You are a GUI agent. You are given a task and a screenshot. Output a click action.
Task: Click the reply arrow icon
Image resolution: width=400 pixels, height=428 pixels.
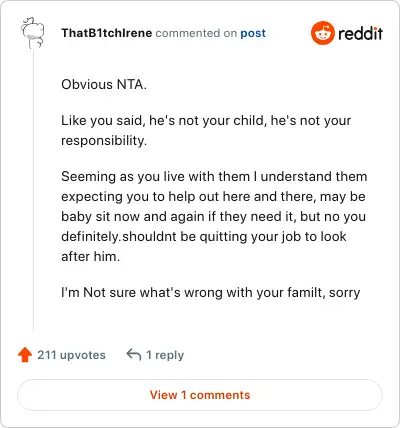134,354
